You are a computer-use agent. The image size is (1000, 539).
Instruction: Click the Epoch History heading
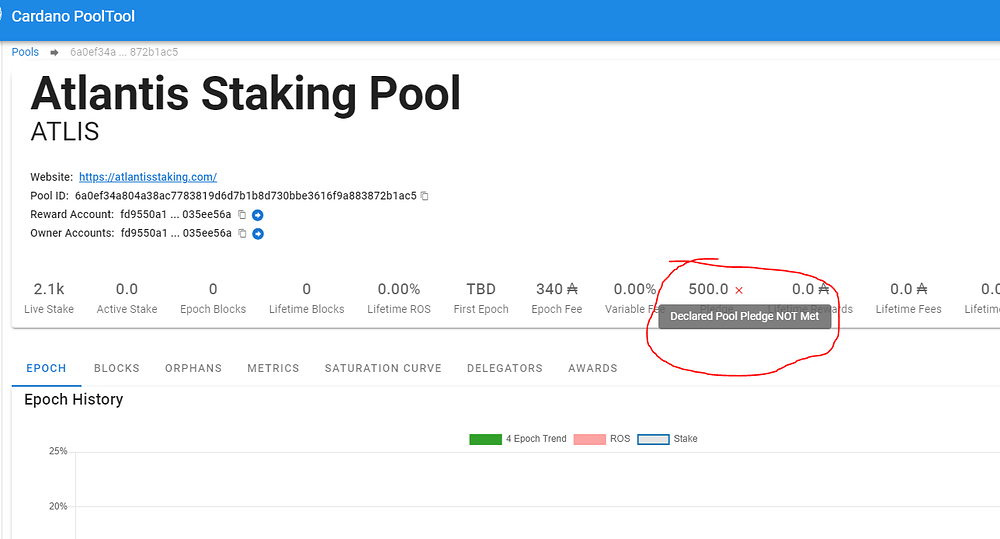pos(73,399)
